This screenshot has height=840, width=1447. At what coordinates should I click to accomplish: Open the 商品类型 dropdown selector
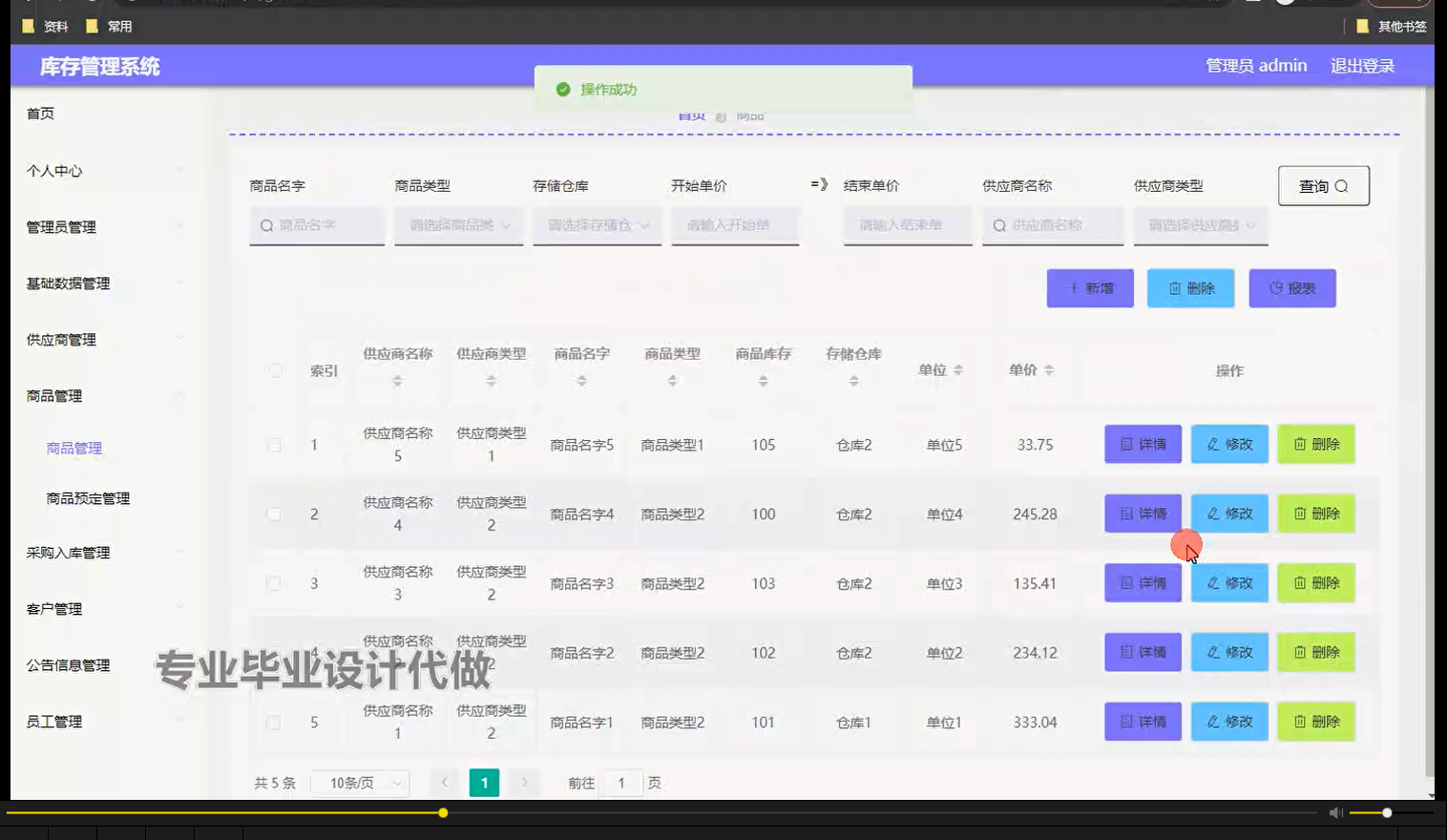458,225
